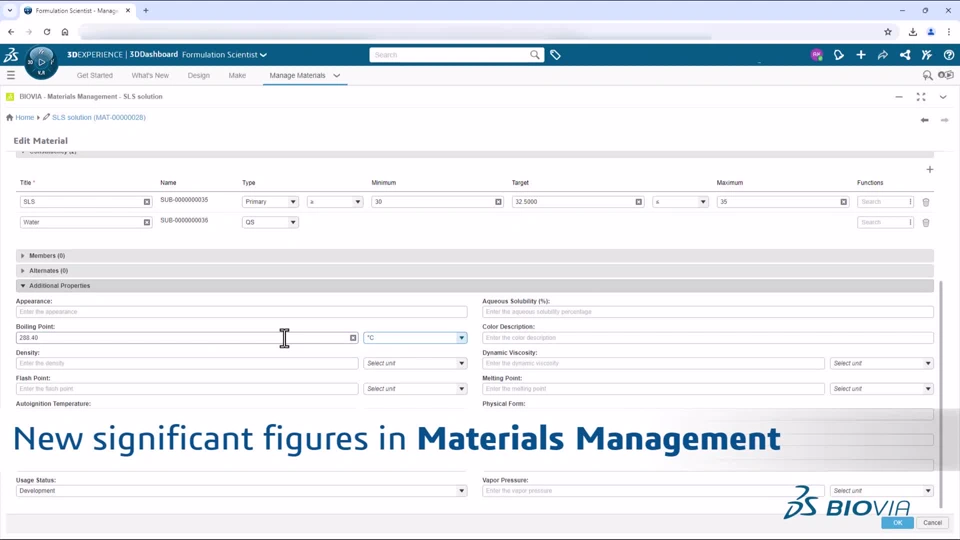Clear the Target value 32.5000 field
Image resolution: width=960 pixels, height=540 pixels.
(x=639, y=202)
